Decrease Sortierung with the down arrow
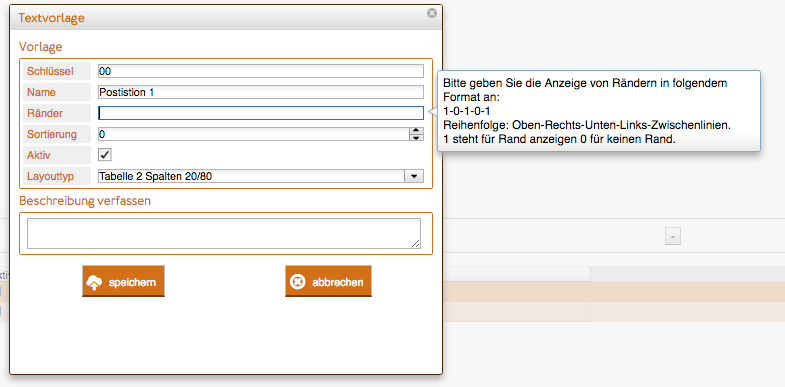Image resolution: width=785 pixels, height=387 pixels. click(417, 138)
